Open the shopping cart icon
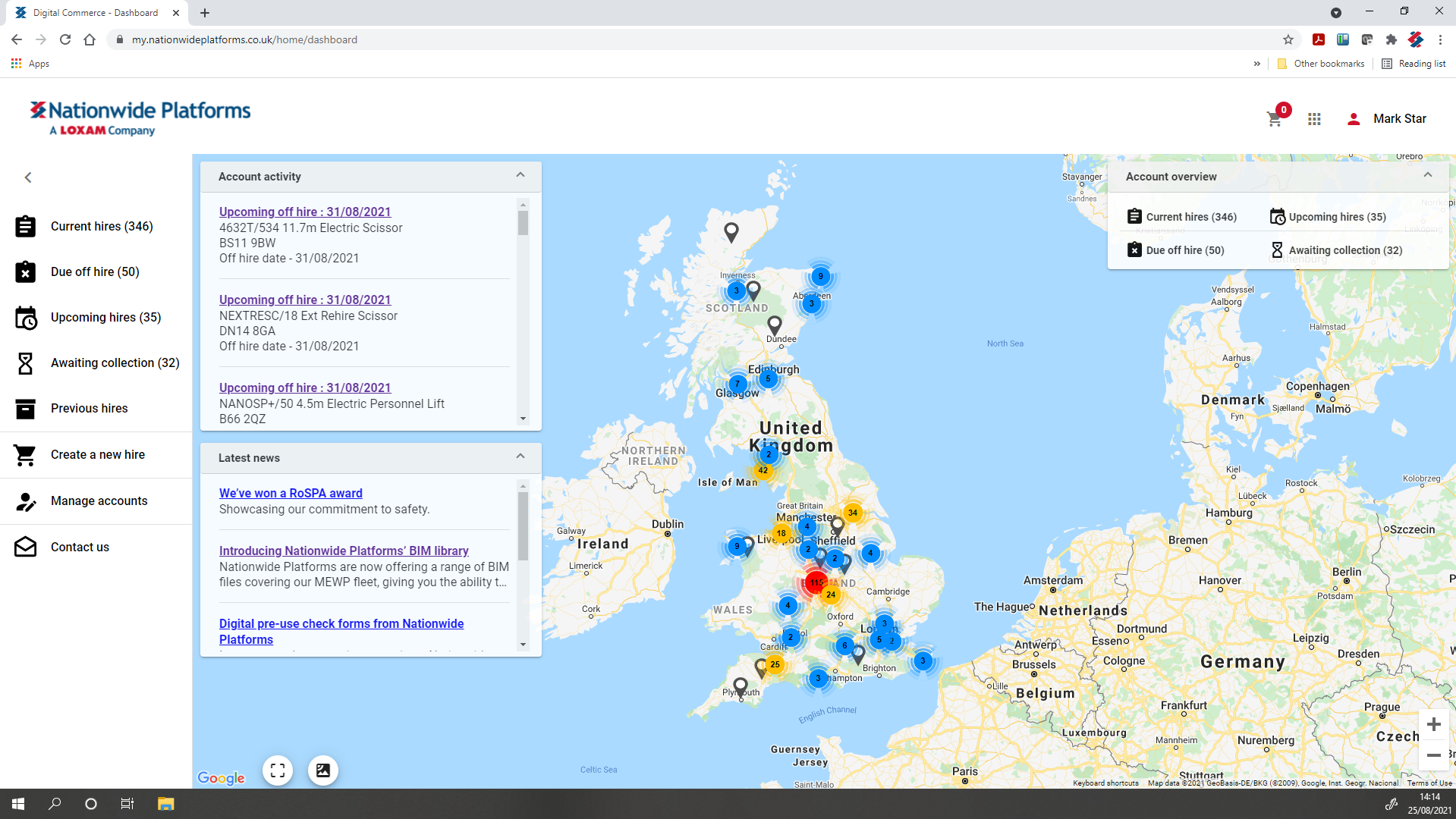This screenshot has height=819, width=1456. (x=1275, y=119)
